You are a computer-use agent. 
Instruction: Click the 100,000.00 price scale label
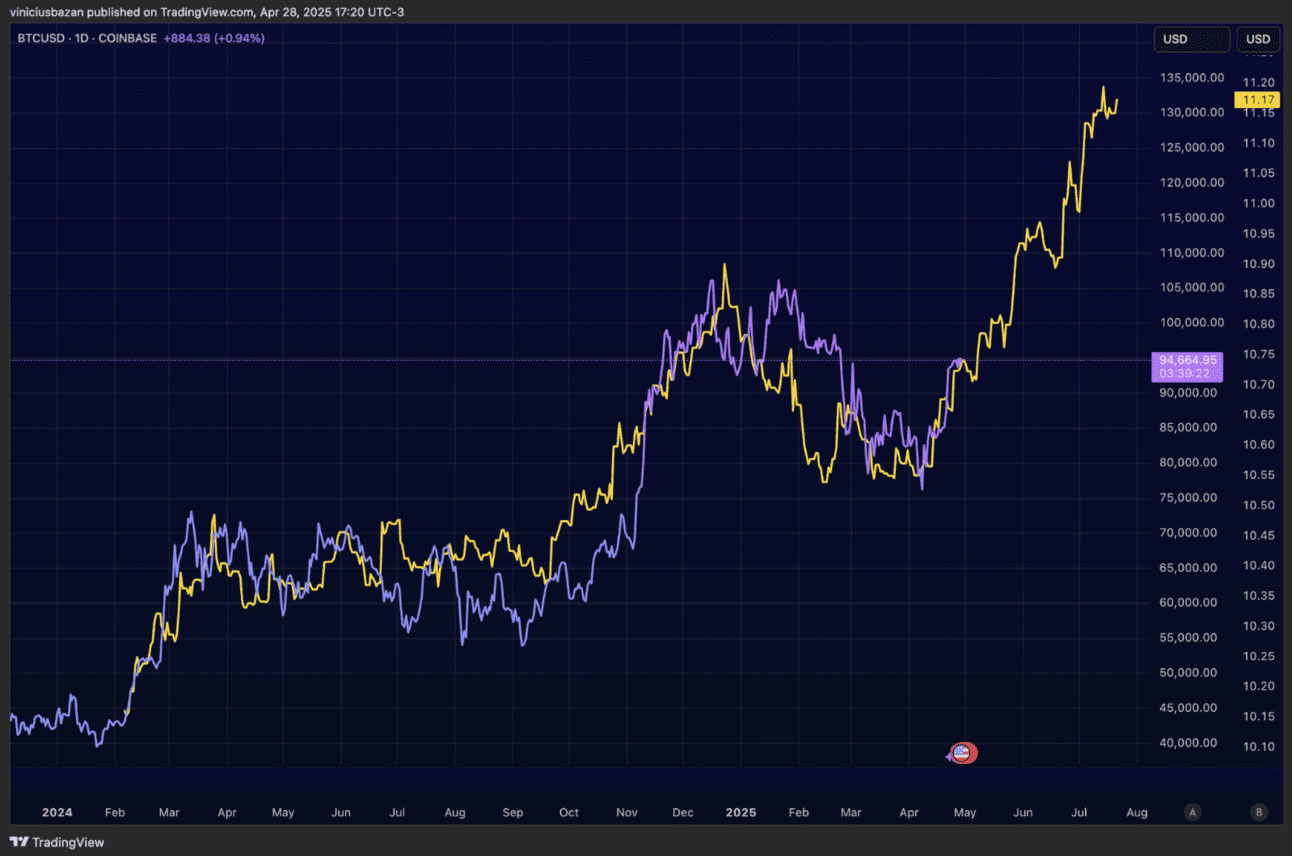[x=1189, y=322]
